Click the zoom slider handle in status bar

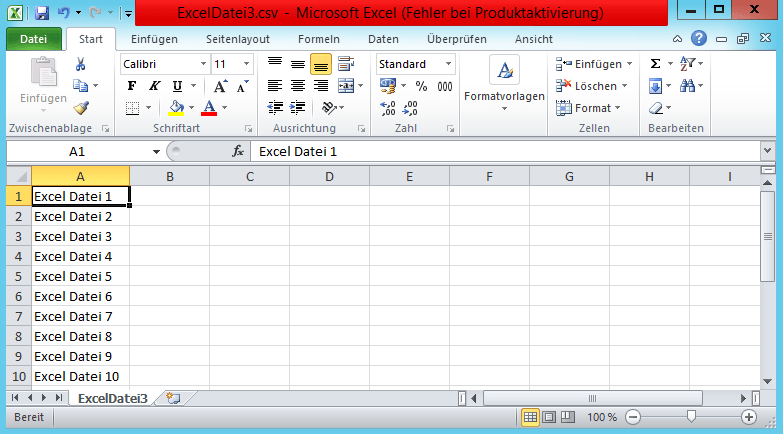click(690, 416)
